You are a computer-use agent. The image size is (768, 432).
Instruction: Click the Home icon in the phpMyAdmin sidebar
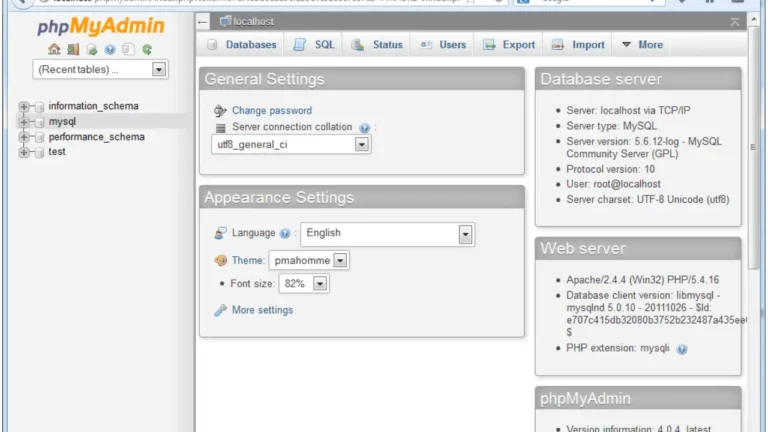pos(54,49)
